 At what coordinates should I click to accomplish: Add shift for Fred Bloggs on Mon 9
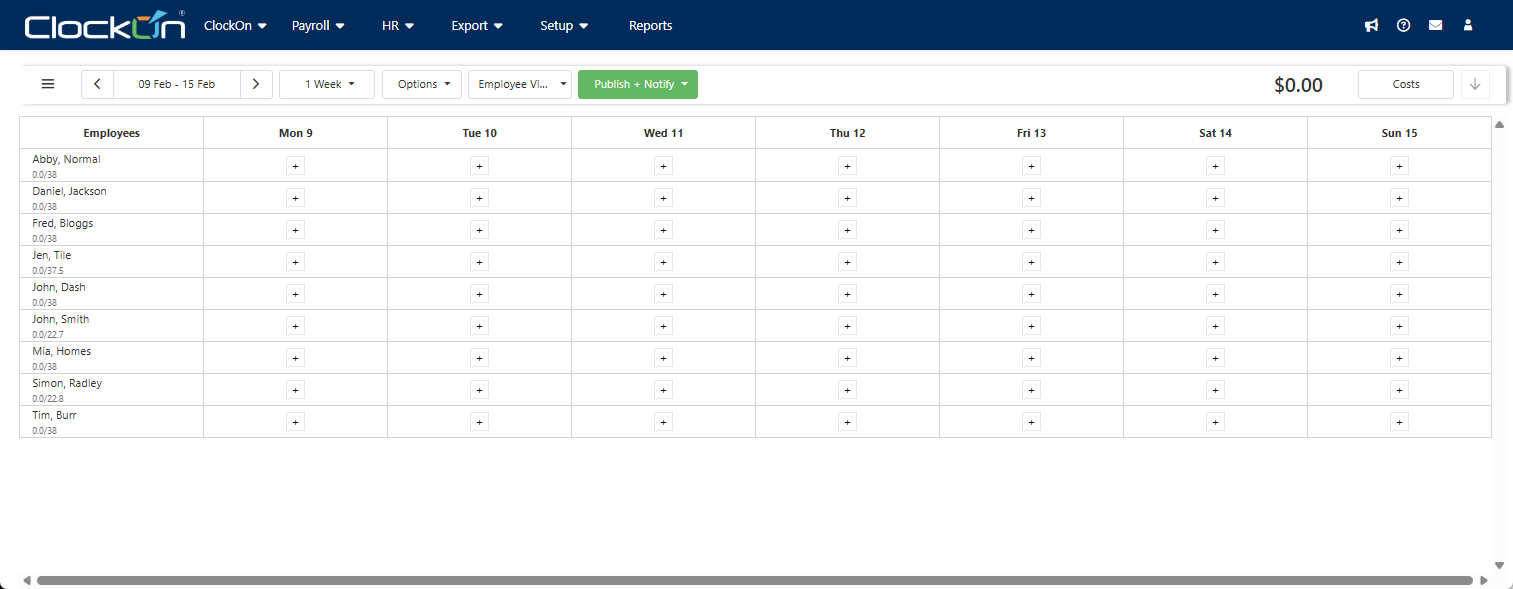[295, 230]
